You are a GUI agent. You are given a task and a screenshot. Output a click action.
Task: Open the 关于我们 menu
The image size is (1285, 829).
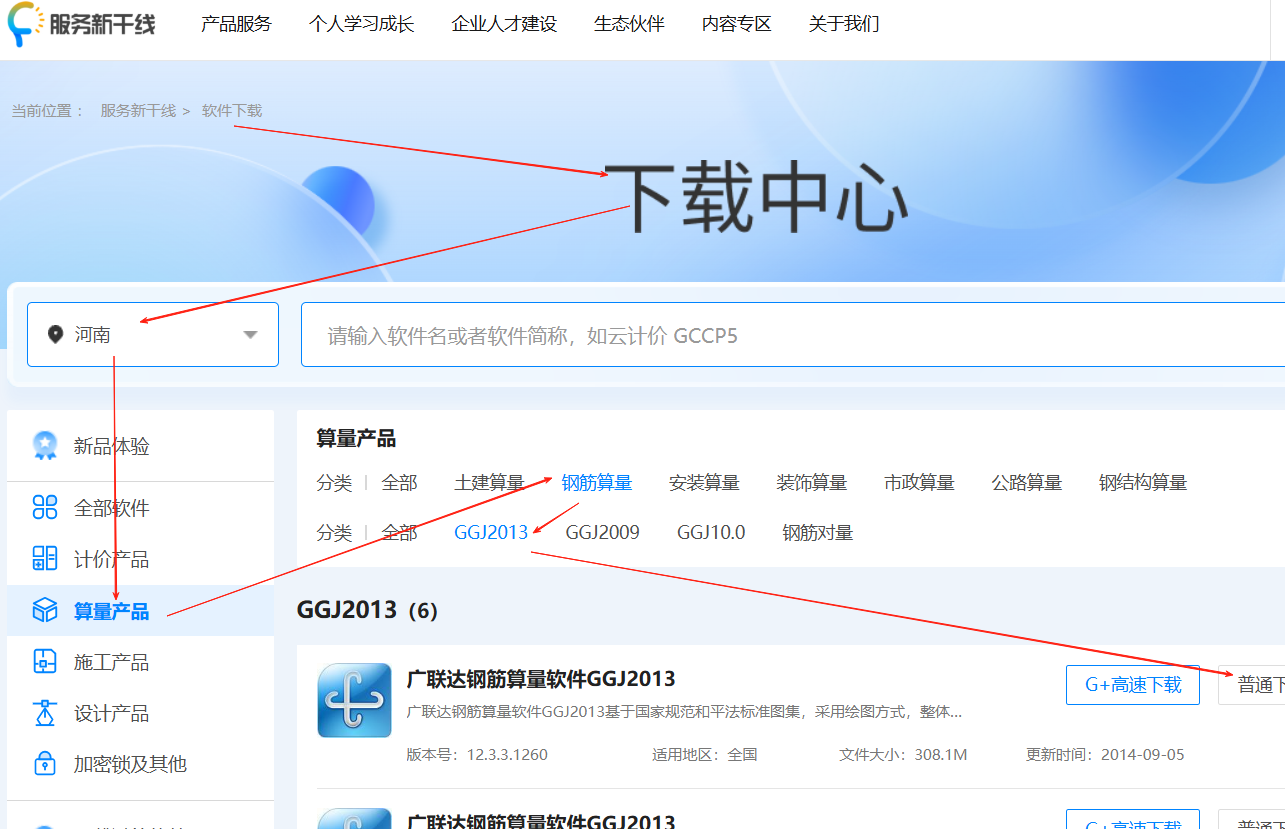coord(844,24)
